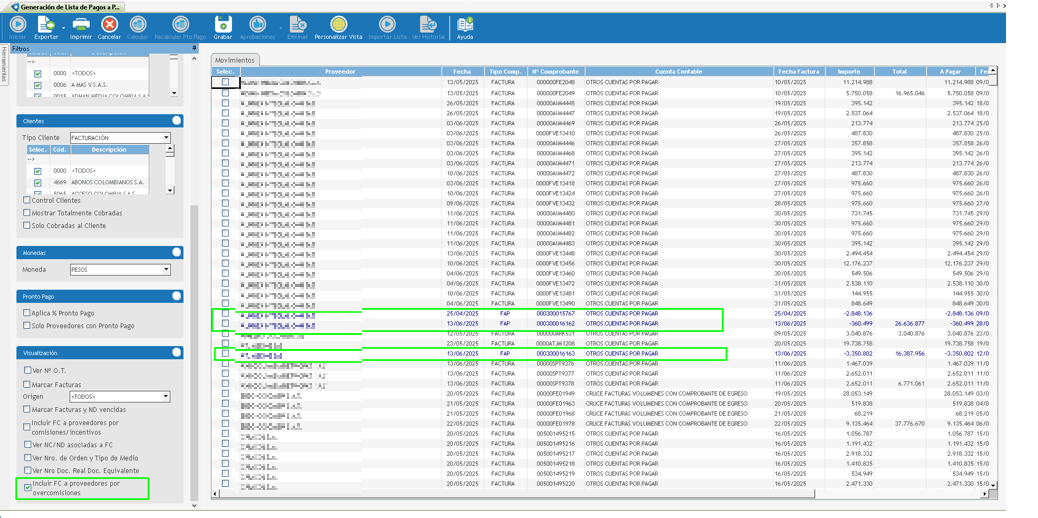Open the Origen combo box
This screenshot has height=518, width=1038.
point(166,397)
